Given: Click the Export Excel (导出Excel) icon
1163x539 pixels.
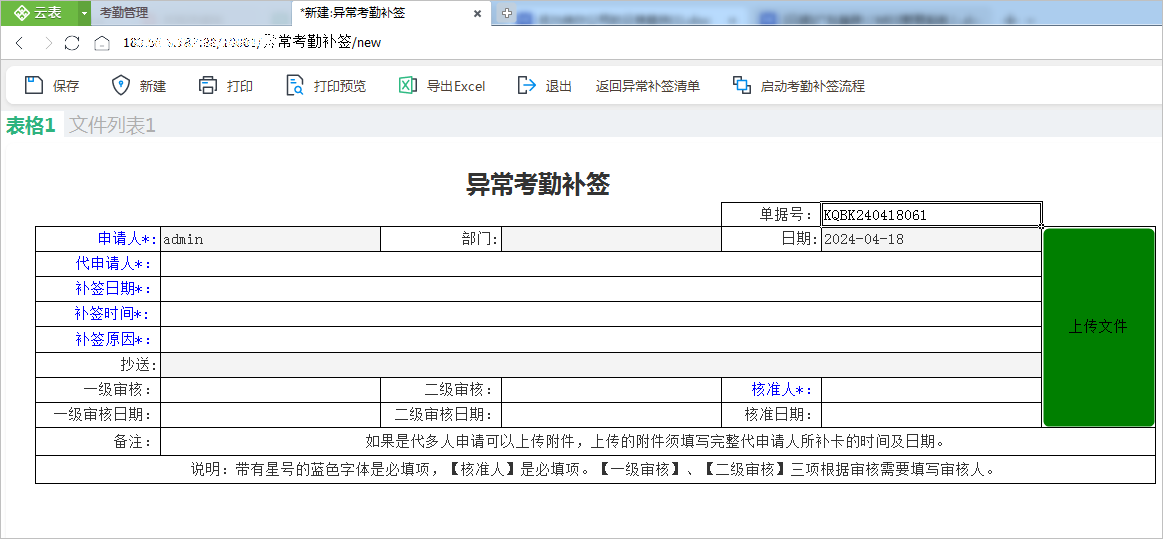Looking at the screenshot, I should 408,85.
